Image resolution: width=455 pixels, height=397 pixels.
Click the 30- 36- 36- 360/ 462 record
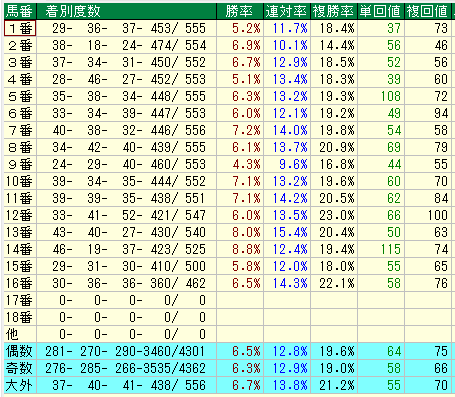coord(129,283)
